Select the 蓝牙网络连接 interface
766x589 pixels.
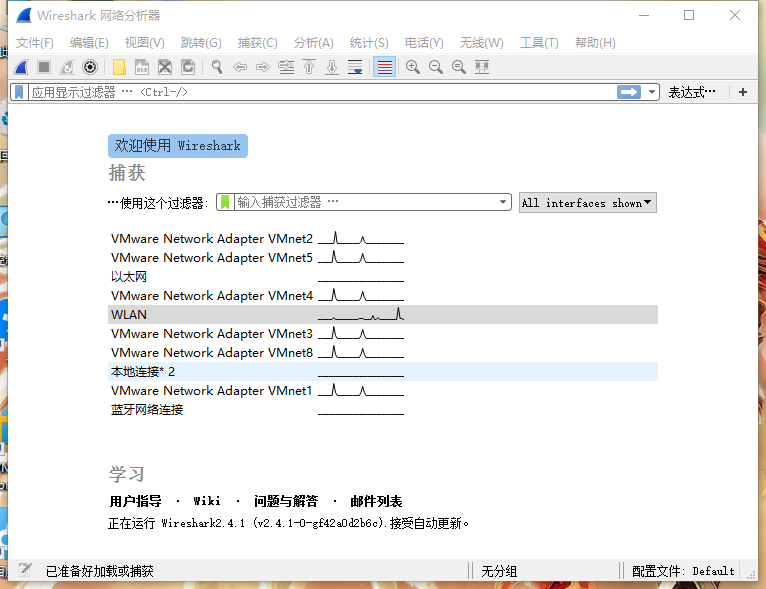tap(383, 410)
